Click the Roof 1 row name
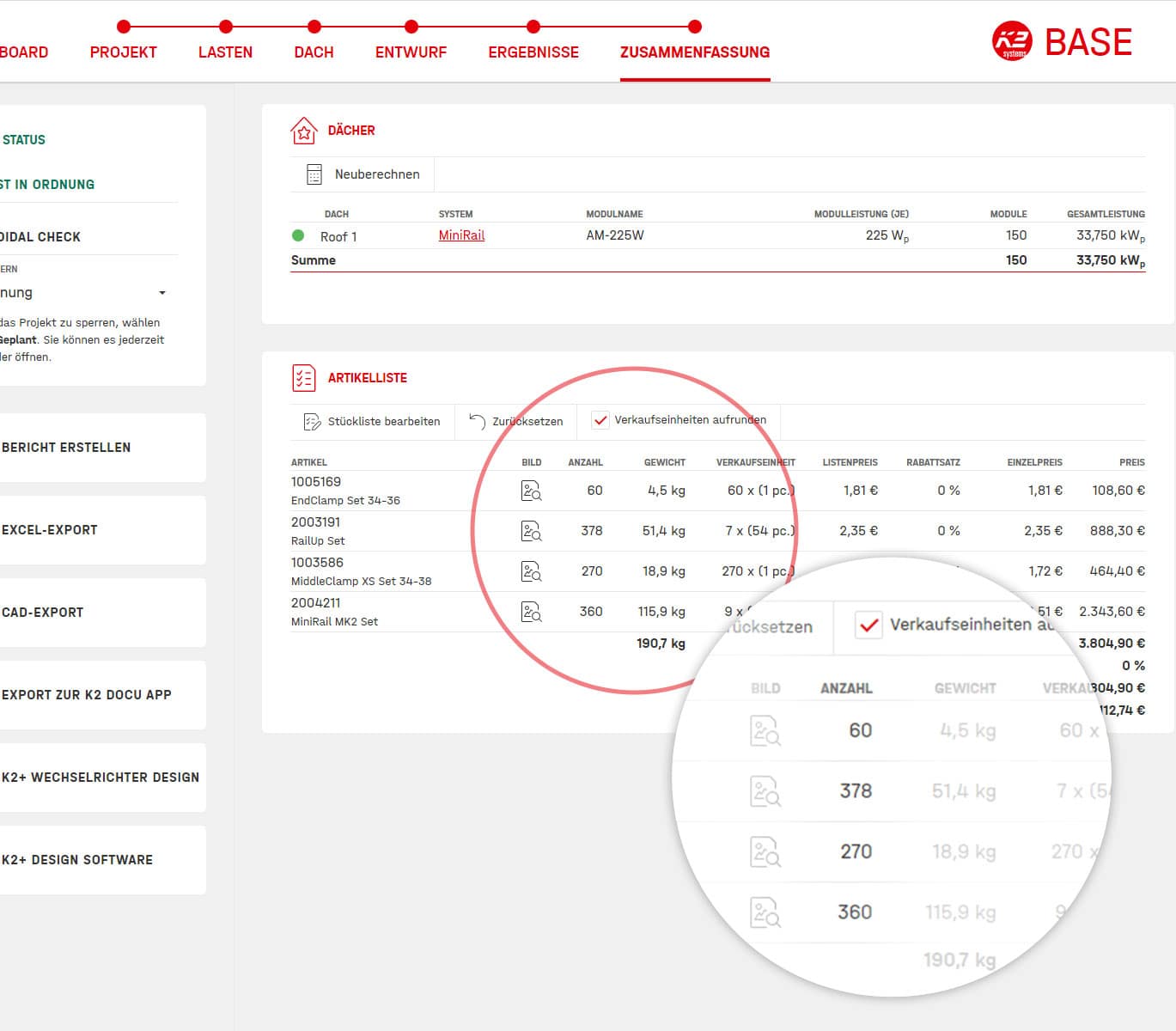Viewport: 1176px width, 1031px height. click(x=338, y=237)
